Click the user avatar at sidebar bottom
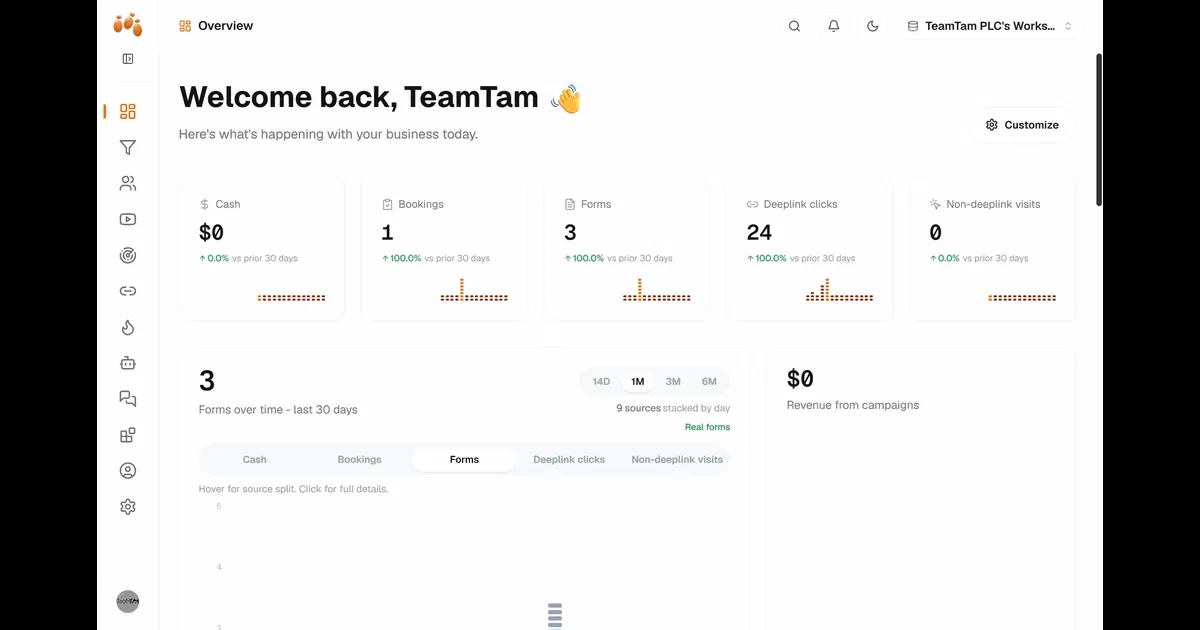This screenshot has height=630, width=1200. pos(128,601)
